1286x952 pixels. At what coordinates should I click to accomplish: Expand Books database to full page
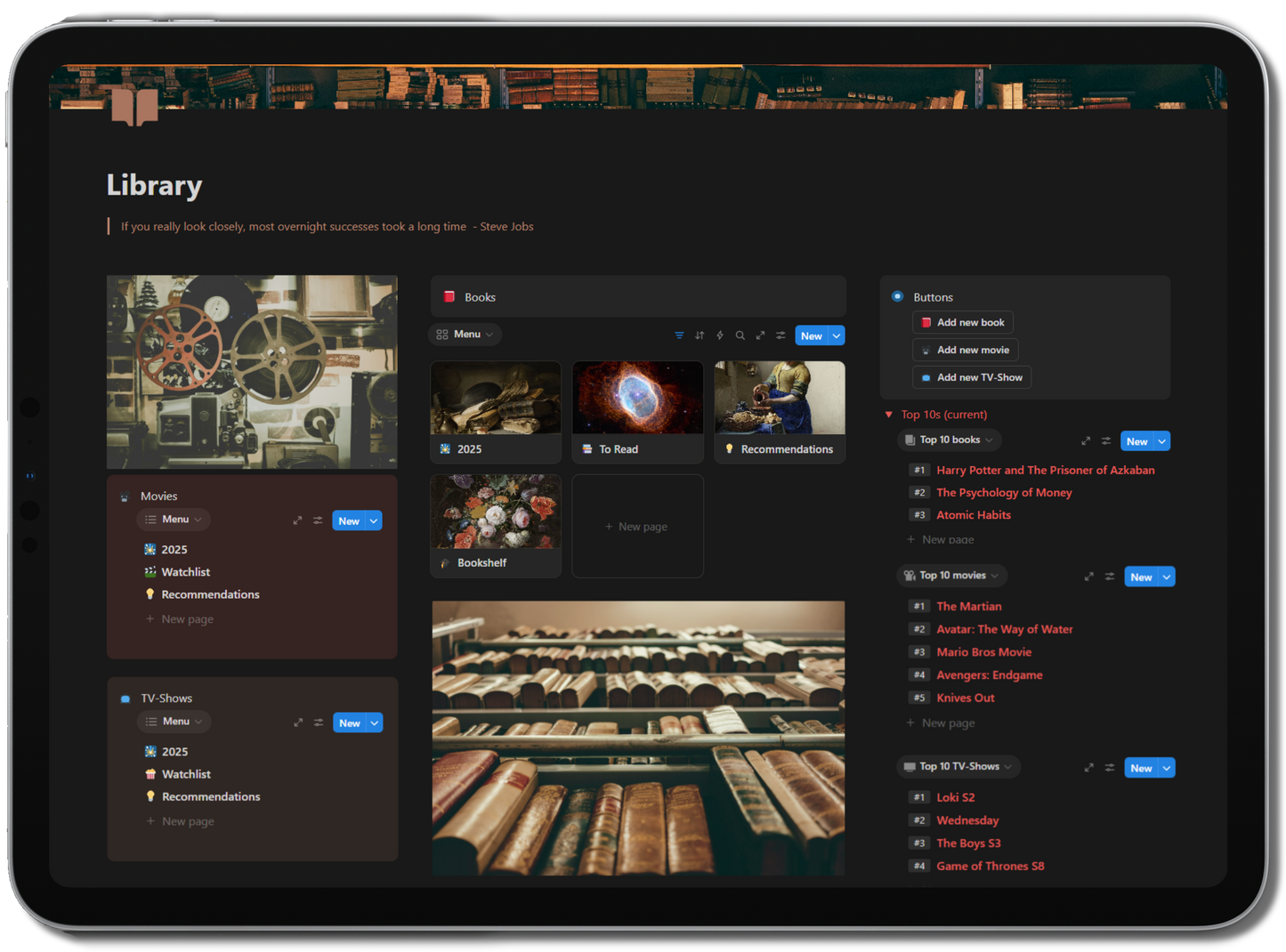click(x=760, y=335)
